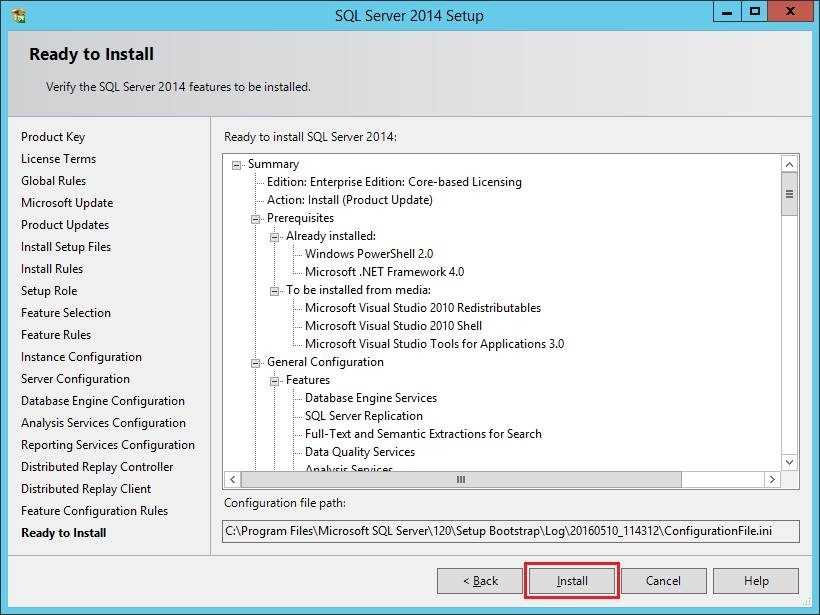The image size is (820, 615).
Task: Collapse the General Configuration node
Action: (x=255, y=363)
